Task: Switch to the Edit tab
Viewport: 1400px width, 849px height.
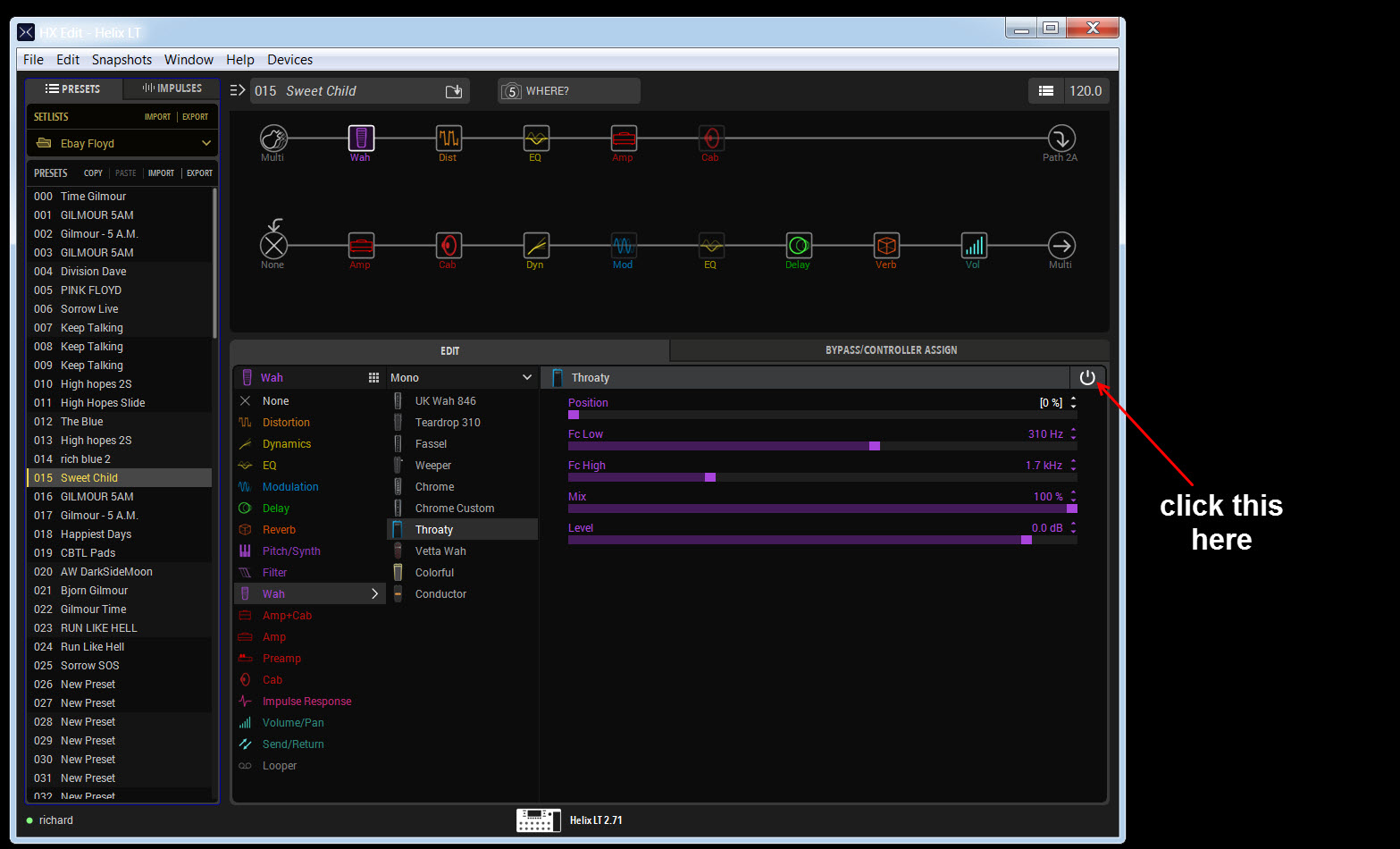Action: (x=449, y=351)
